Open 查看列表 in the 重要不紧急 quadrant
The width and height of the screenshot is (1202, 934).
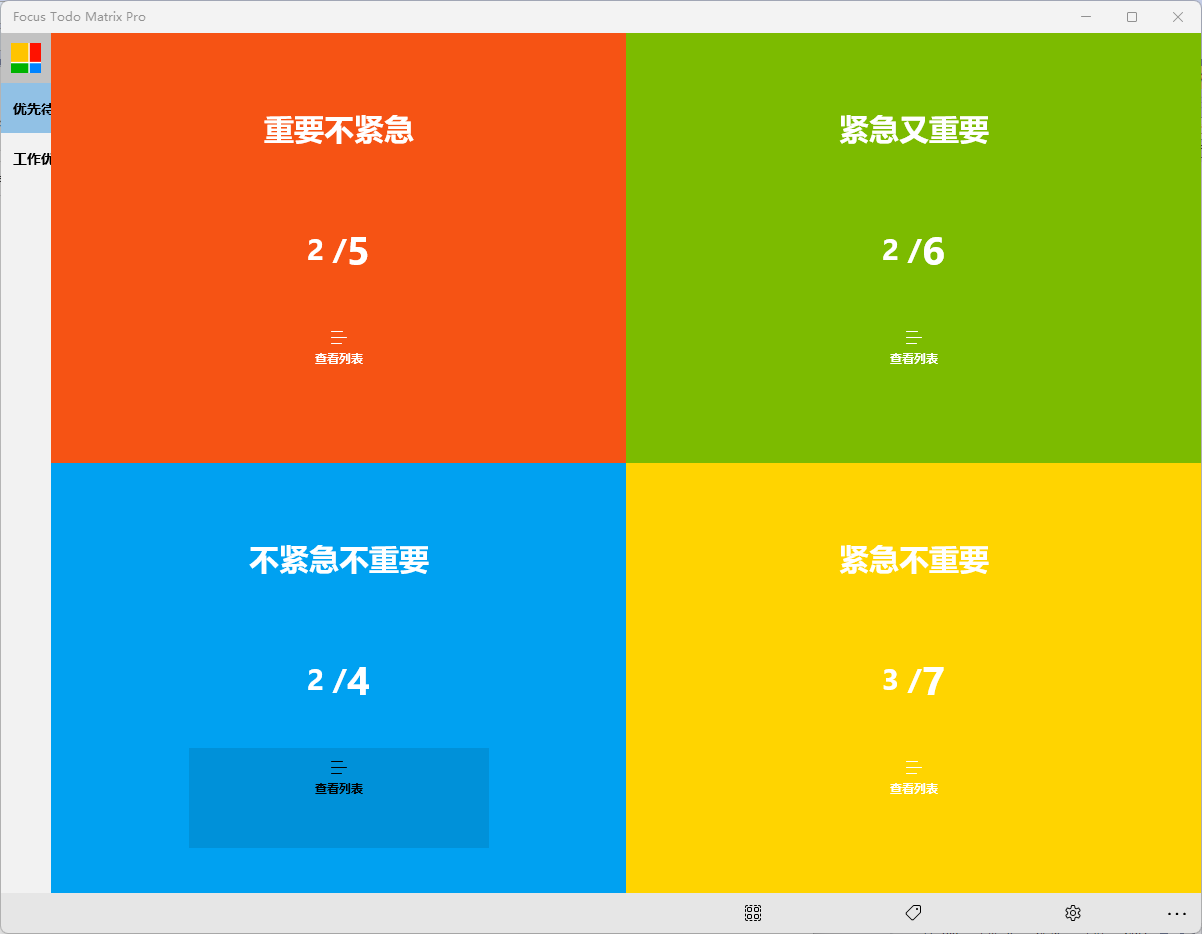(338, 357)
